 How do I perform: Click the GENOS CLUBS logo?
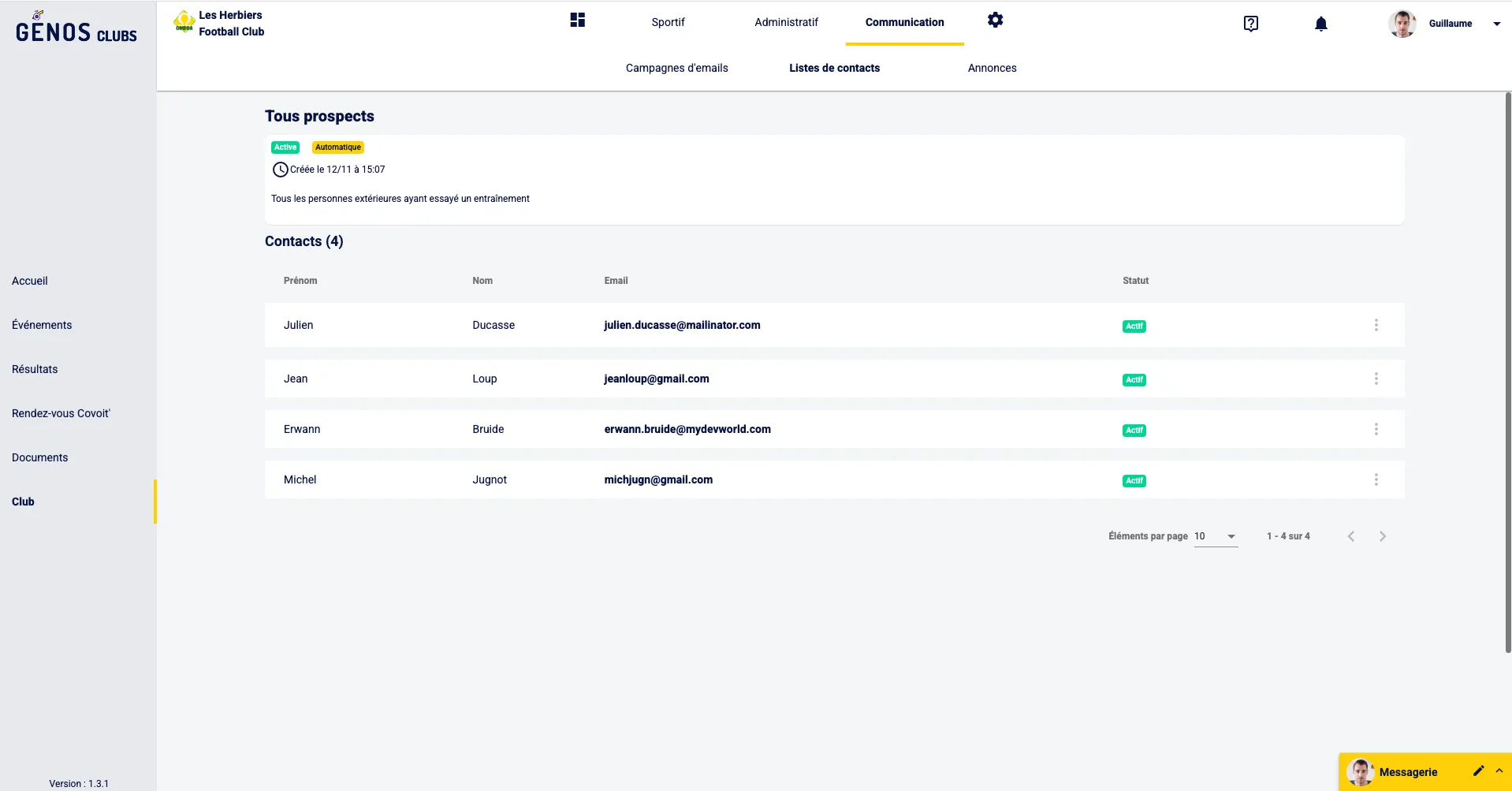tap(76, 30)
